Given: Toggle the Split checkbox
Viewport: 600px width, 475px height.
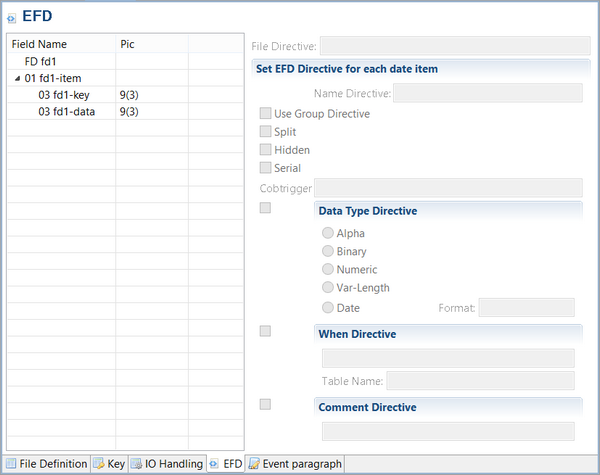Looking at the screenshot, I should pyautogui.click(x=265, y=132).
